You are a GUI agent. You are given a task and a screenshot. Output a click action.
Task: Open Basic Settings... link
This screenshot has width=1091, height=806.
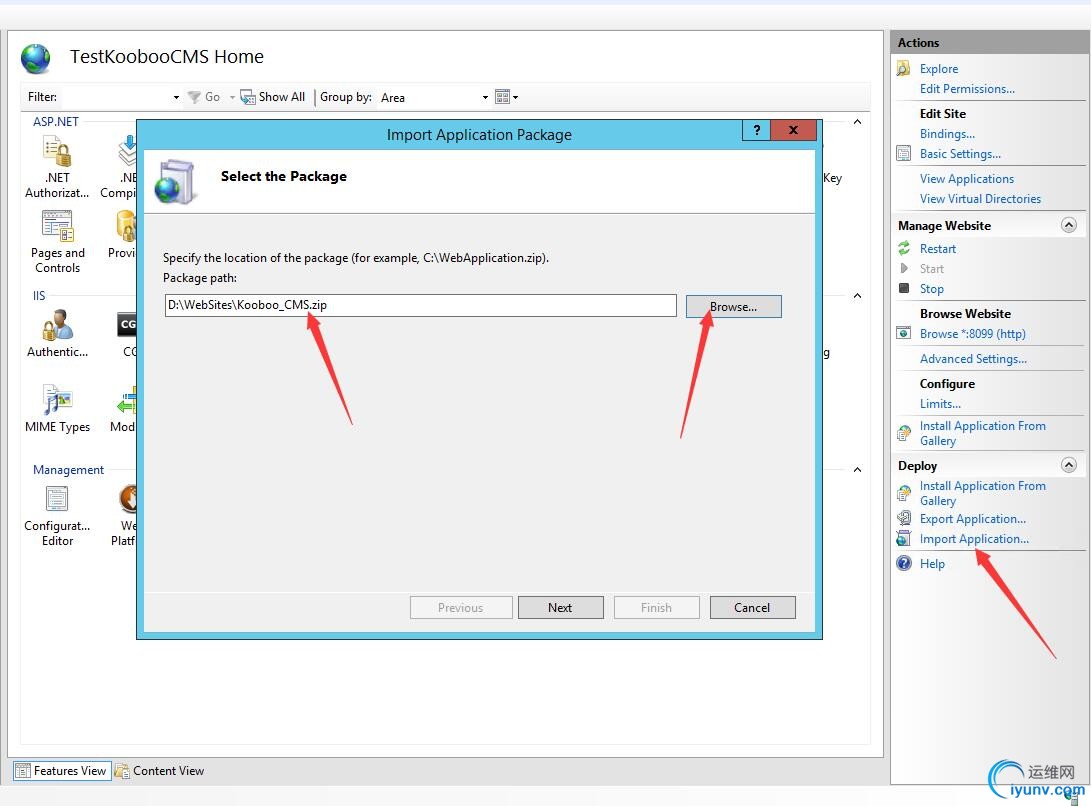coord(960,154)
